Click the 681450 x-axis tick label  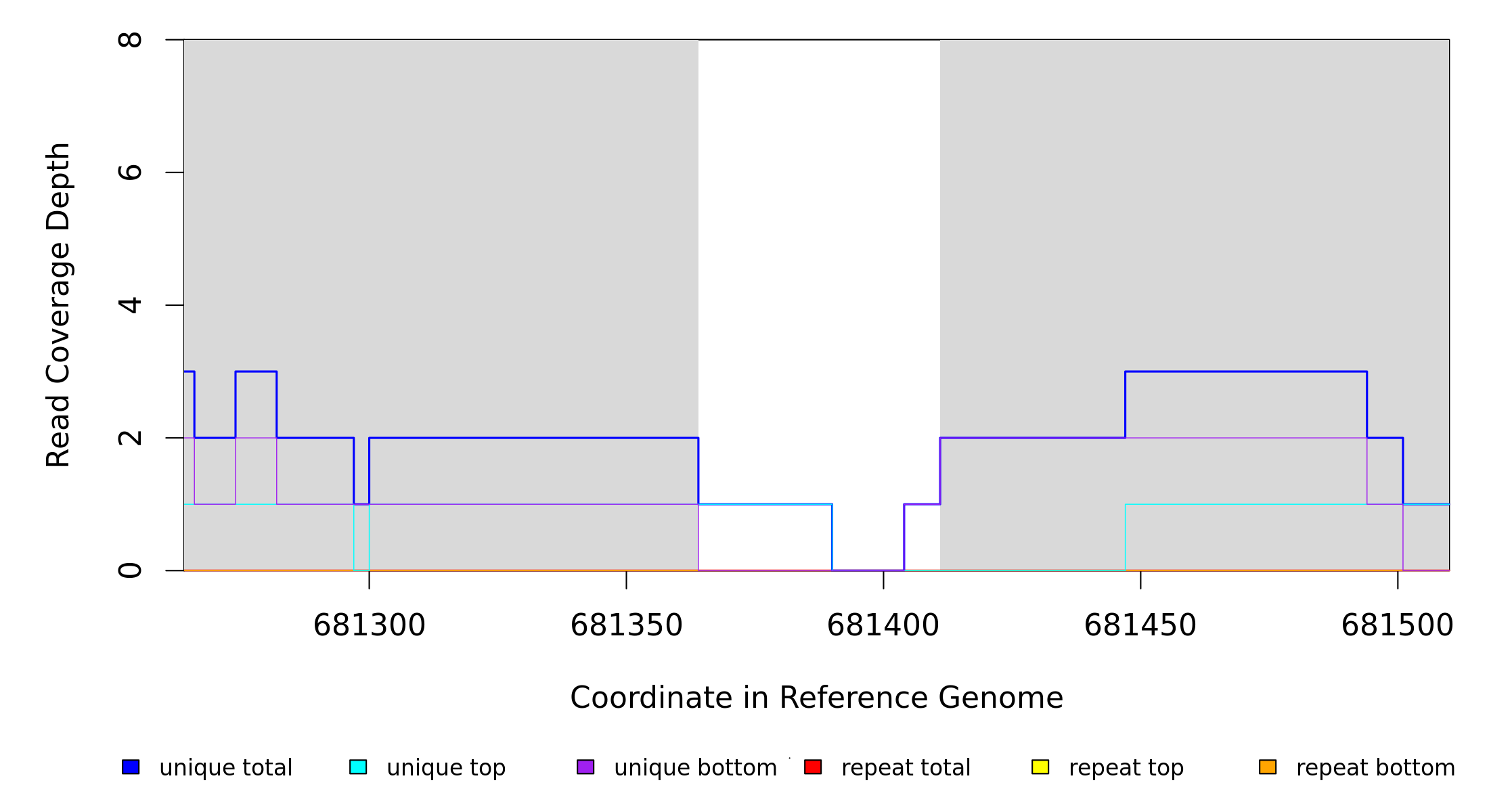1140,625
